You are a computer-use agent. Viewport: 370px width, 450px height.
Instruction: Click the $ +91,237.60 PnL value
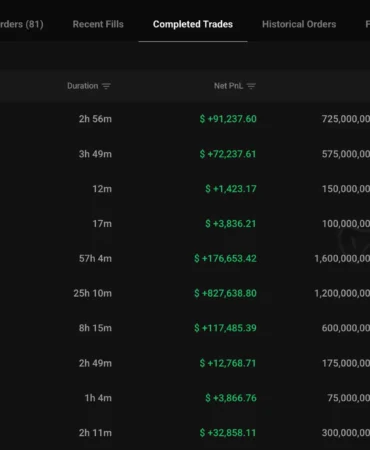pyautogui.click(x=228, y=119)
